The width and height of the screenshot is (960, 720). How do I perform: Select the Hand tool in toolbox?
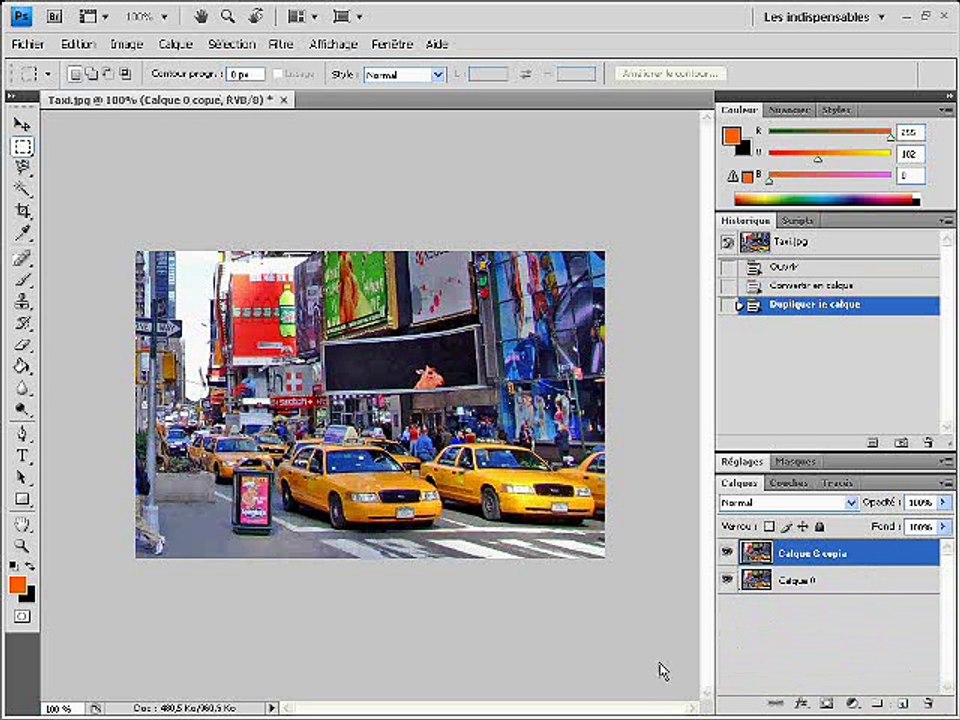tap(23, 523)
